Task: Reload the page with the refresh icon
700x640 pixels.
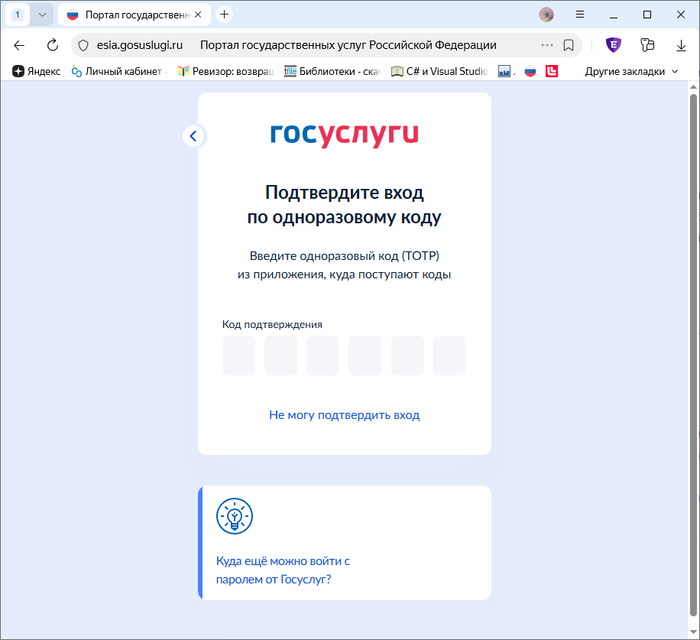Action: pos(53,45)
